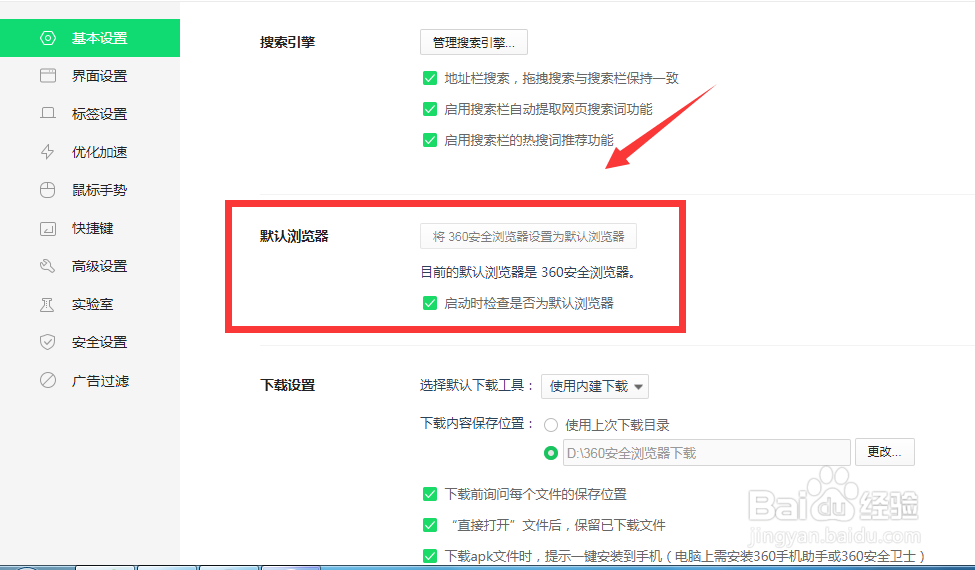Screen dimensions: 975x570
Task: Click the 标签设置 tab icon
Action: click(48, 114)
